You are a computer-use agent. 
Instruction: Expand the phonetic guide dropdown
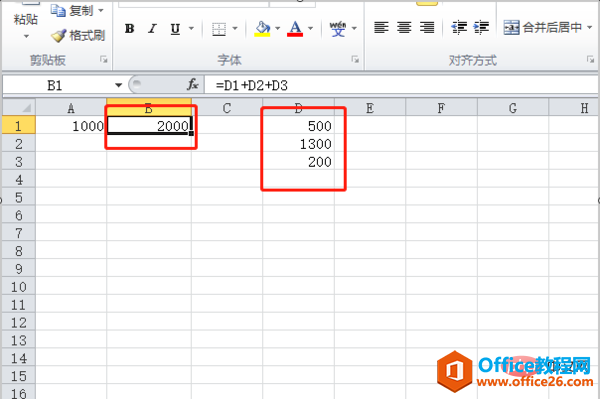click(354, 28)
